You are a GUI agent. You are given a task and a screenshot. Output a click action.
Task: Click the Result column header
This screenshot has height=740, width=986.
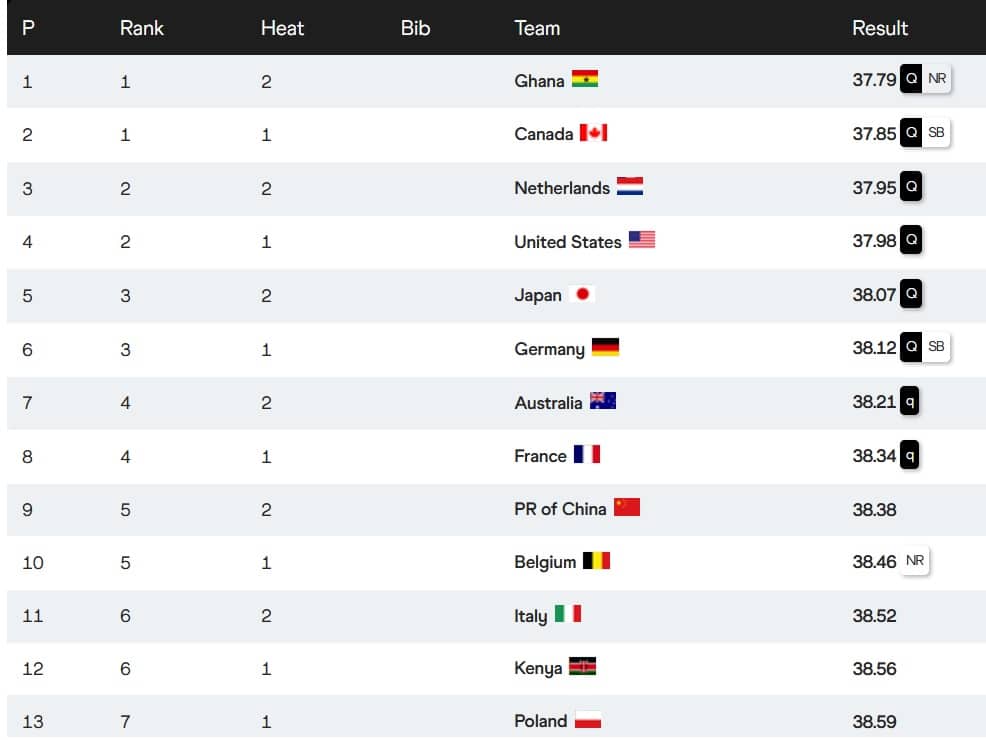(880, 28)
